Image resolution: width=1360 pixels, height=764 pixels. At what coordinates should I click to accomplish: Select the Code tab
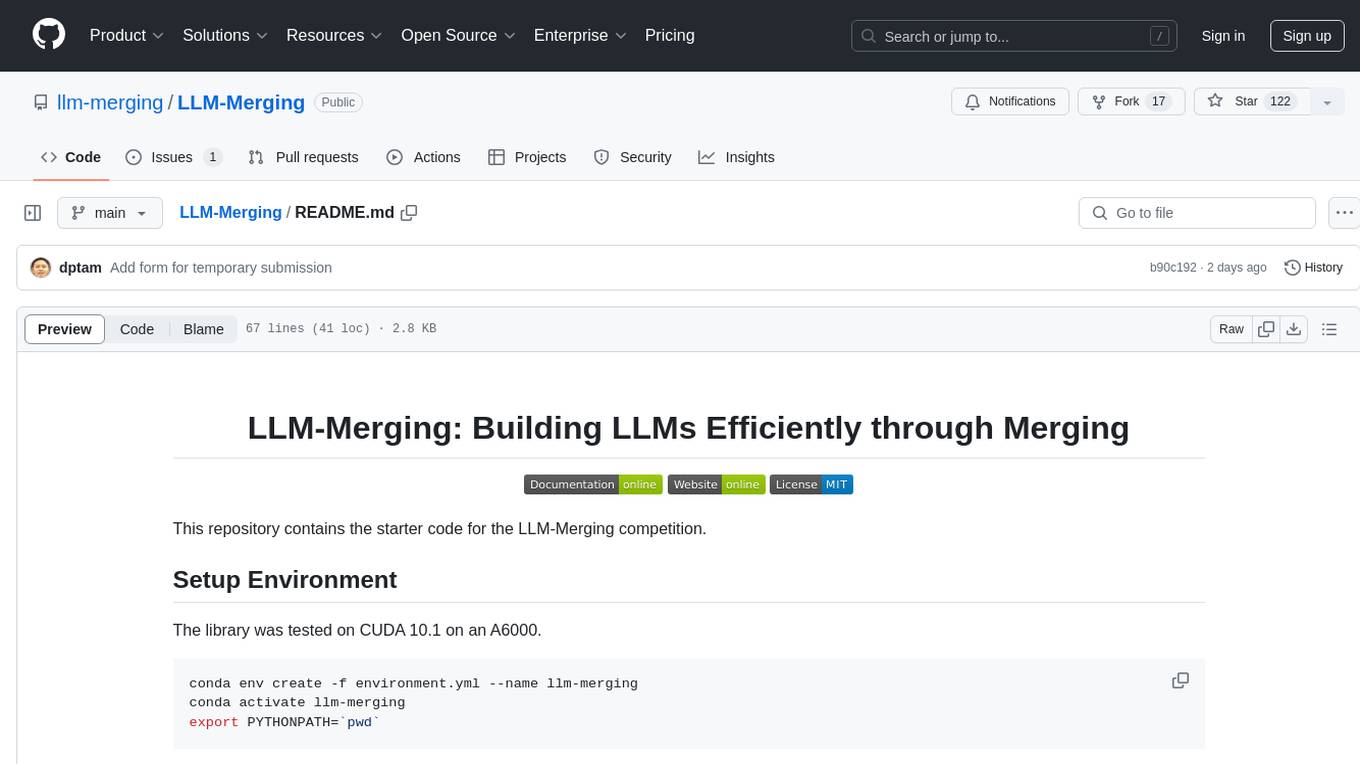(x=71, y=157)
